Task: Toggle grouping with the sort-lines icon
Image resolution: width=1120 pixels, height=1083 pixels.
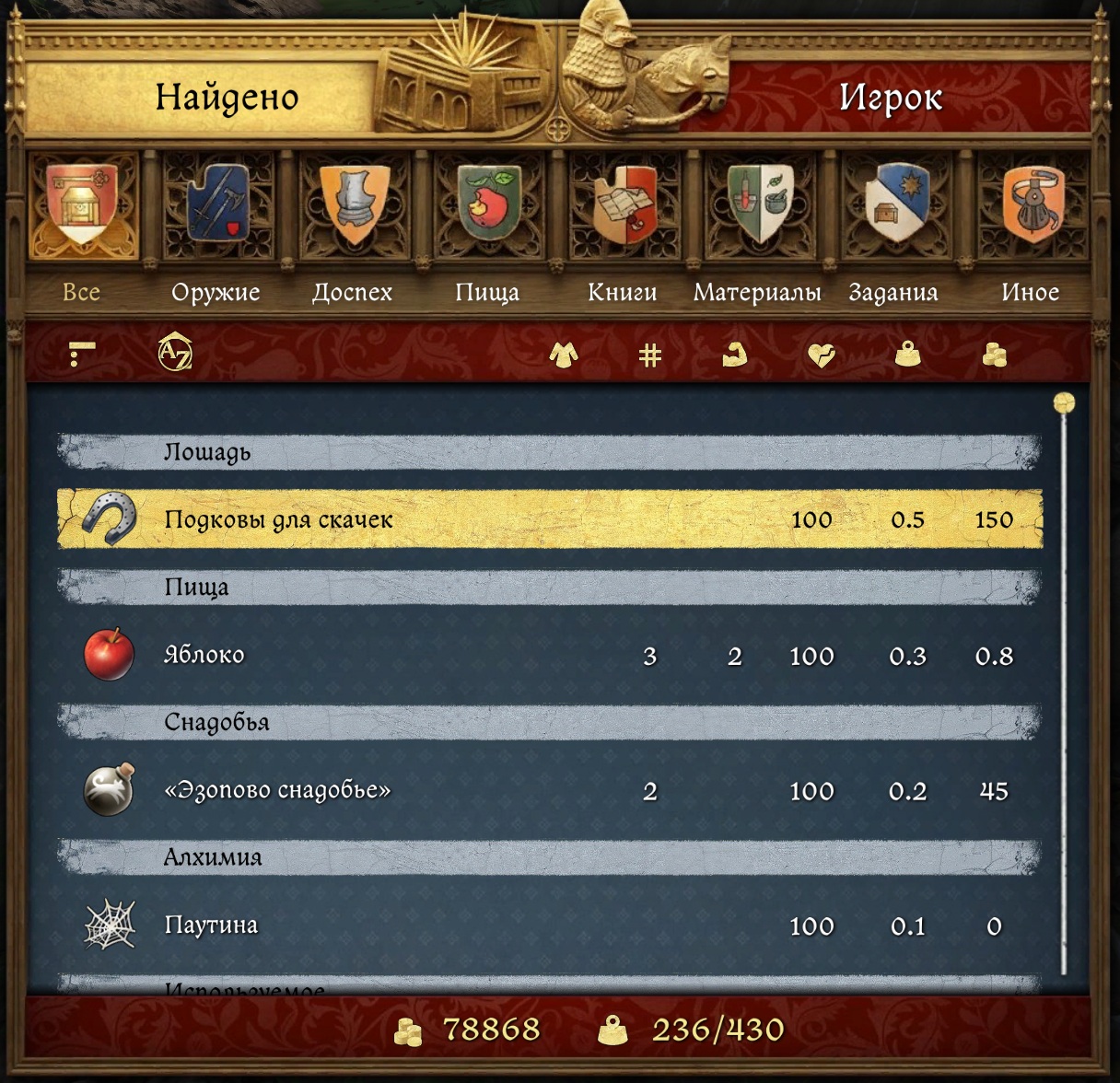Action: click(x=82, y=354)
